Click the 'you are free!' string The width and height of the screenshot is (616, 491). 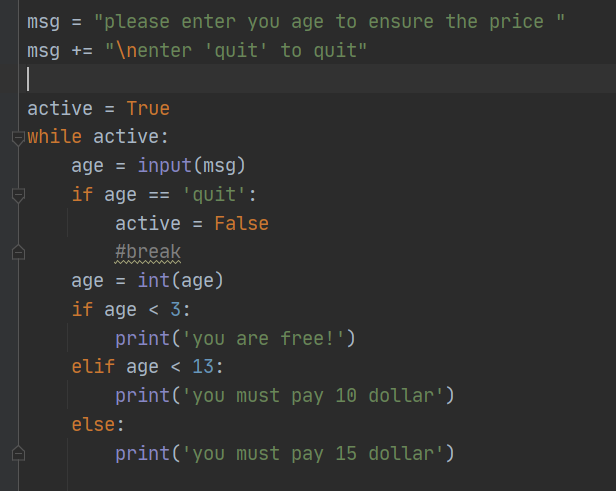pos(263,339)
